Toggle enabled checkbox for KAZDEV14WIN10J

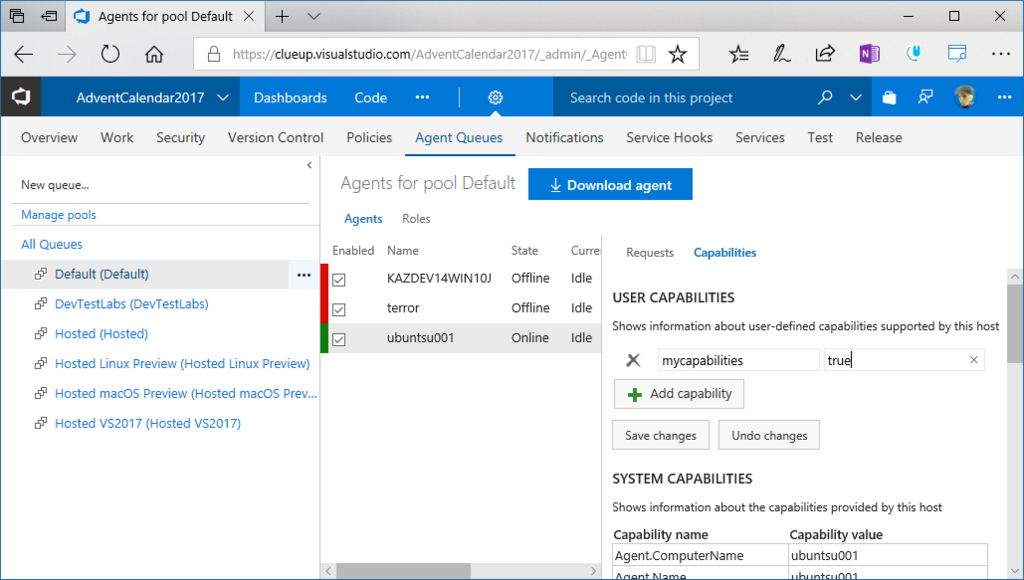[x=338, y=280]
